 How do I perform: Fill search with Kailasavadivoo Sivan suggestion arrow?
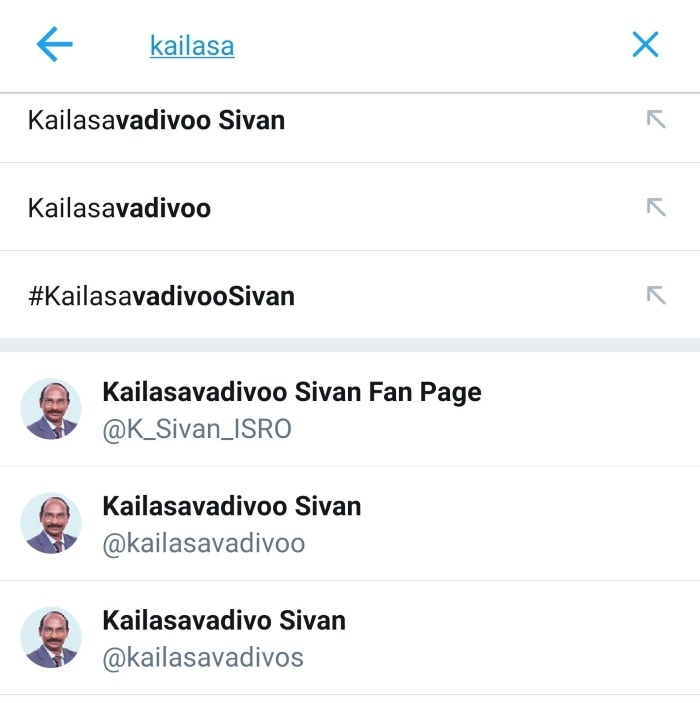(656, 120)
